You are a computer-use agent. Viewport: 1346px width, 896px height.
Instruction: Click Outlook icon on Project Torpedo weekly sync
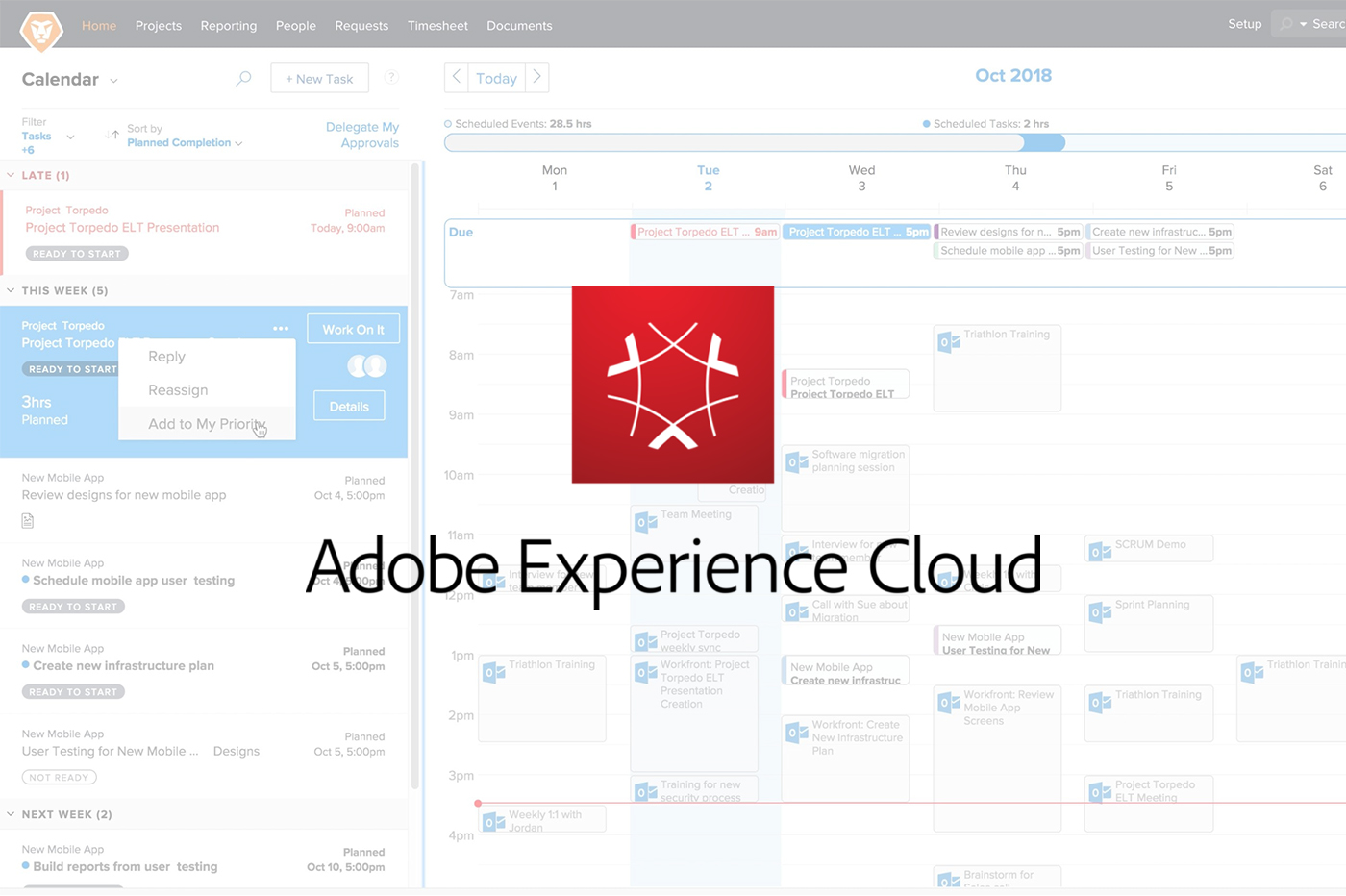[x=645, y=642]
